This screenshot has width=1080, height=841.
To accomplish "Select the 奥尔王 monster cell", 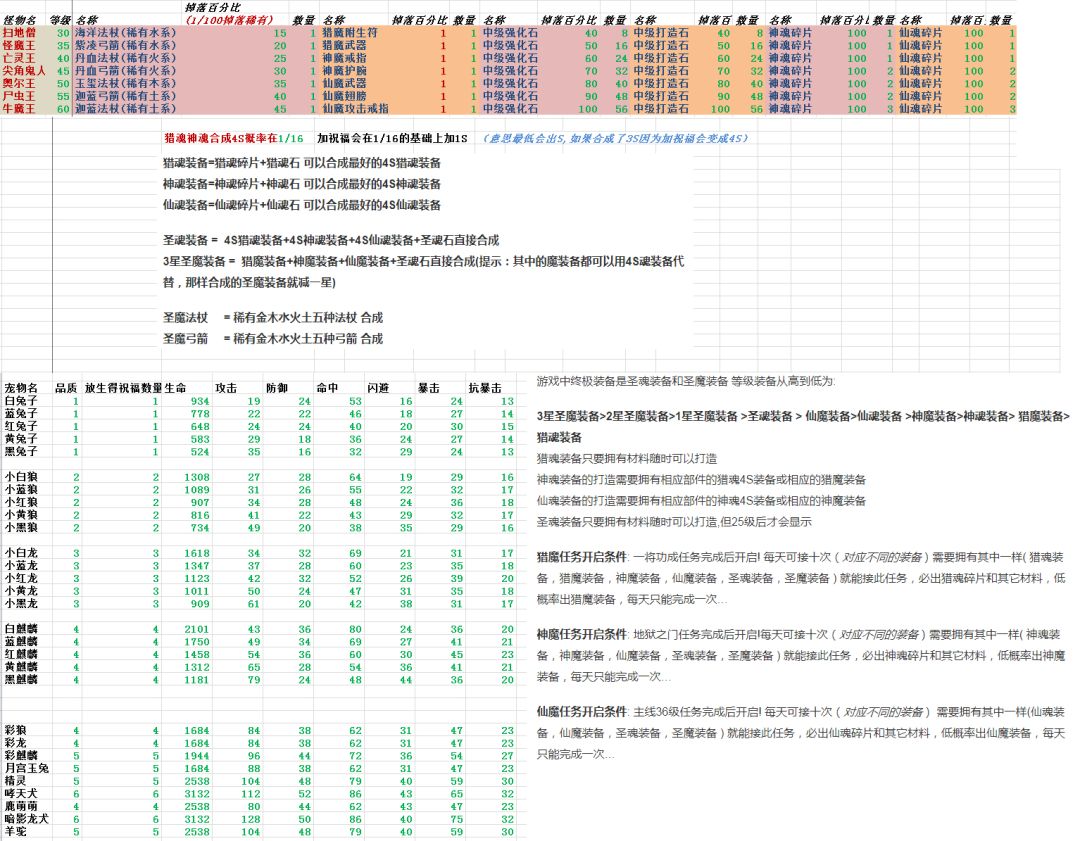I will 19,83.
